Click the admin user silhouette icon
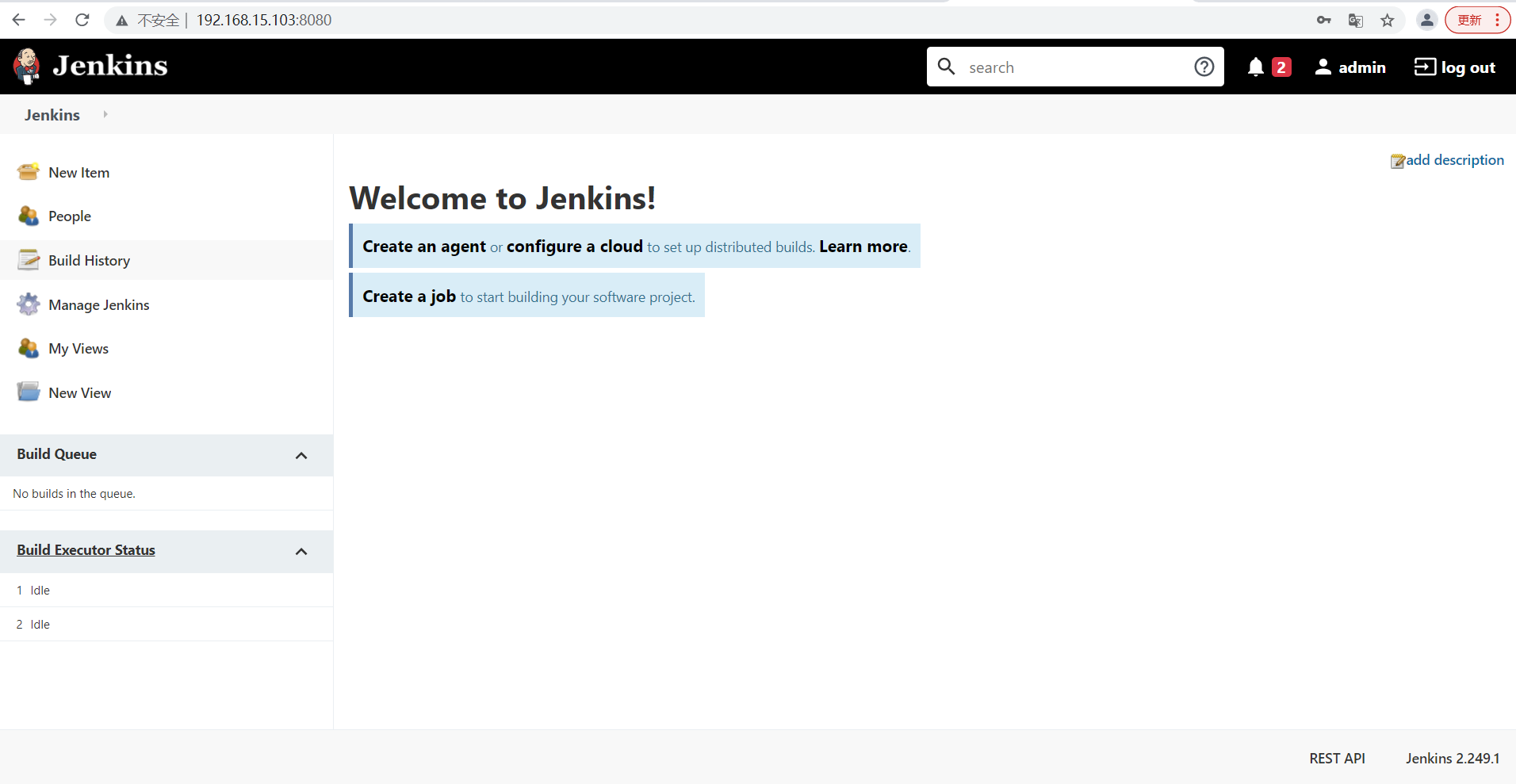The image size is (1516, 784). tap(1323, 67)
